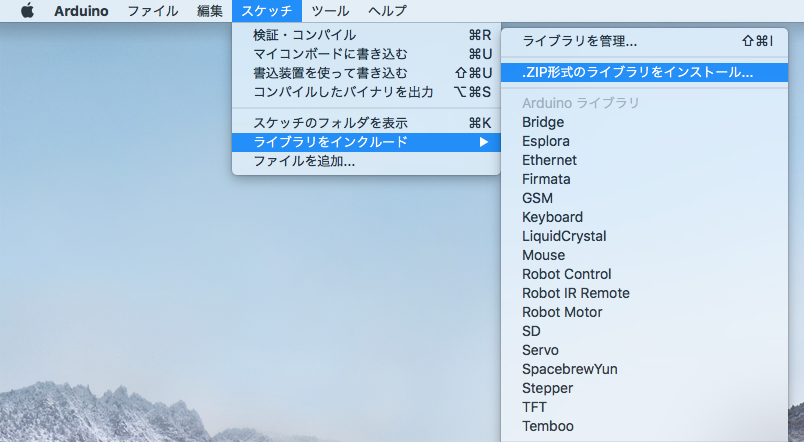Click .ZIP形式のライブラリをインストール...
The width and height of the screenshot is (804, 442).
tap(645, 72)
